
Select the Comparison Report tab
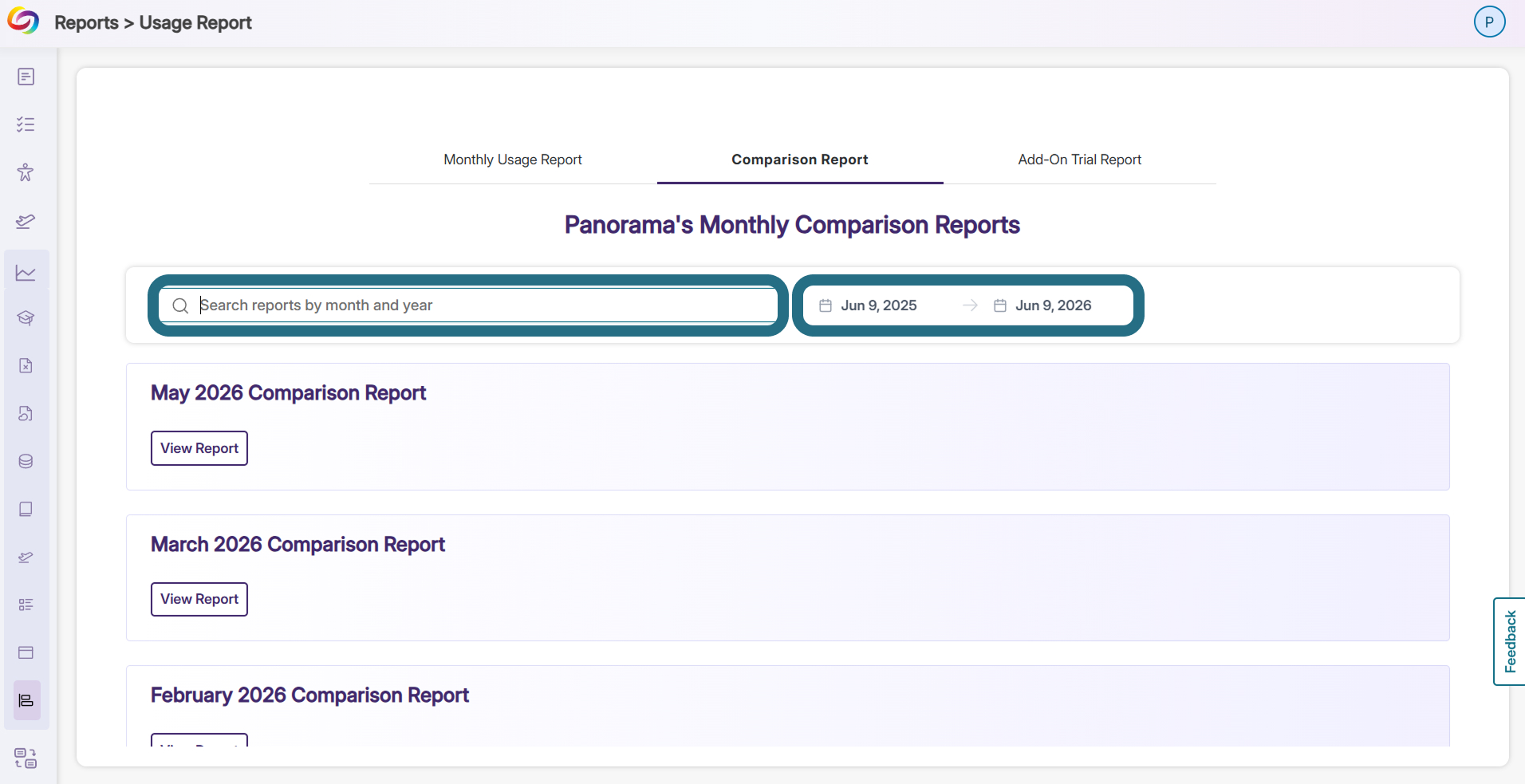click(x=800, y=160)
